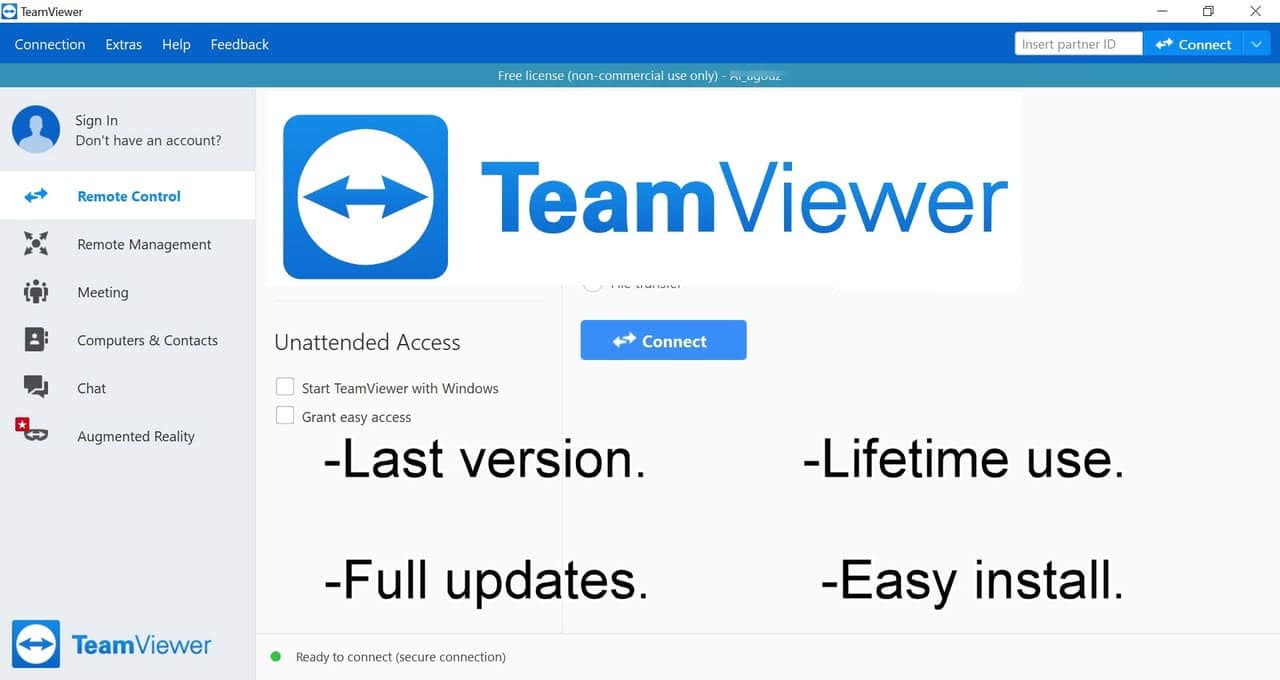Open the Meeting section
Image resolution: width=1280 pixels, height=680 pixels.
128,292
